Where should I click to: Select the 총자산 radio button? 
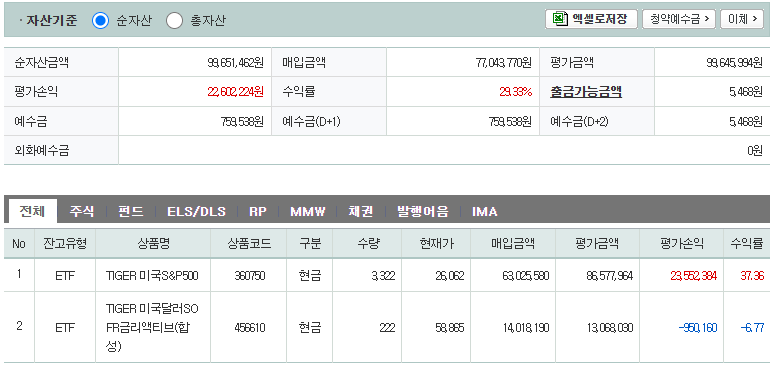174,21
